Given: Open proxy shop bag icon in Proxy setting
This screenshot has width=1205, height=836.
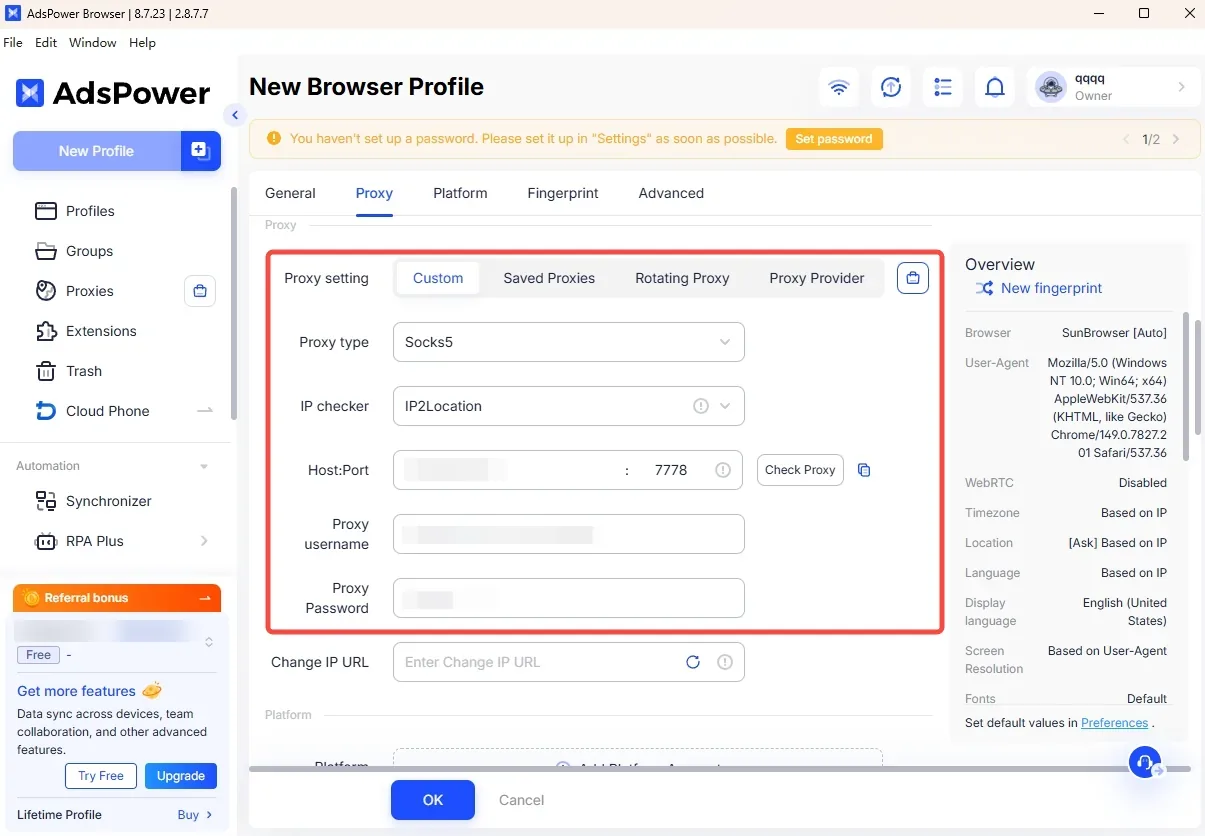Looking at the screenshot, I should (x=912, y=278).
